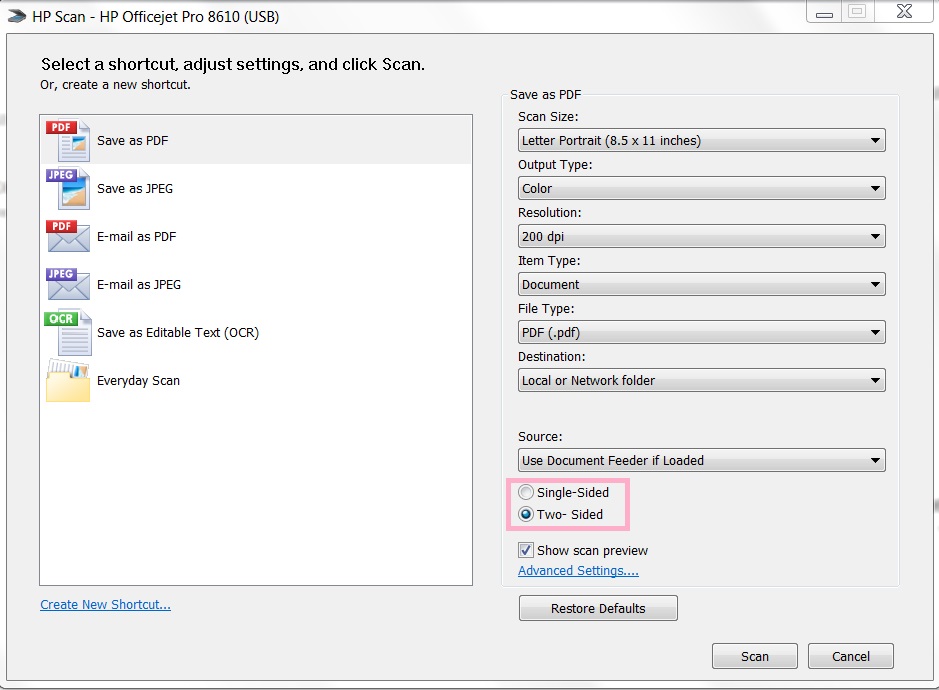The height and width of the screenshot is (690, 939).
Task: Open the Scan Size dropdown
Action: click(x=701, y=141)
